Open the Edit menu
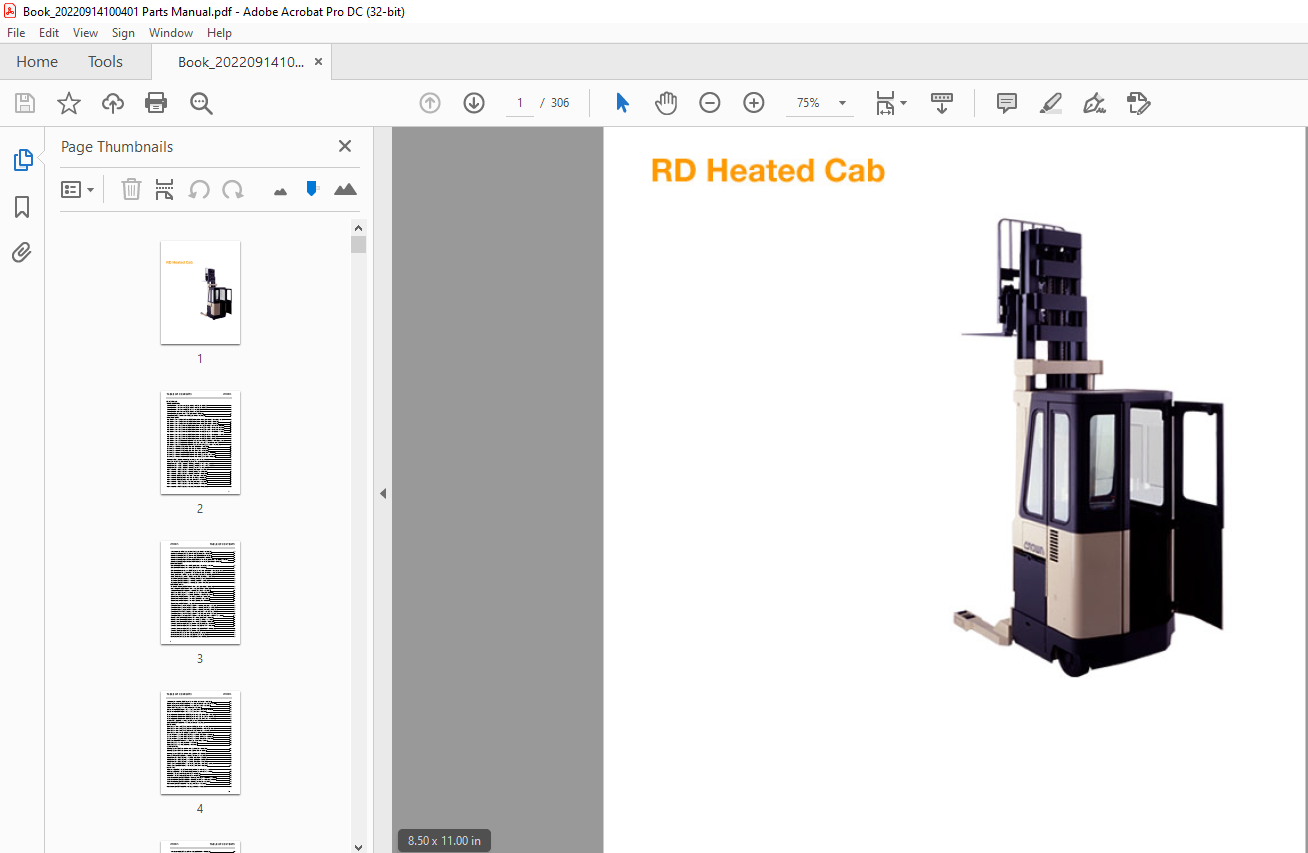The height and width of the screenshot is (853, 1308). [49, 33]
